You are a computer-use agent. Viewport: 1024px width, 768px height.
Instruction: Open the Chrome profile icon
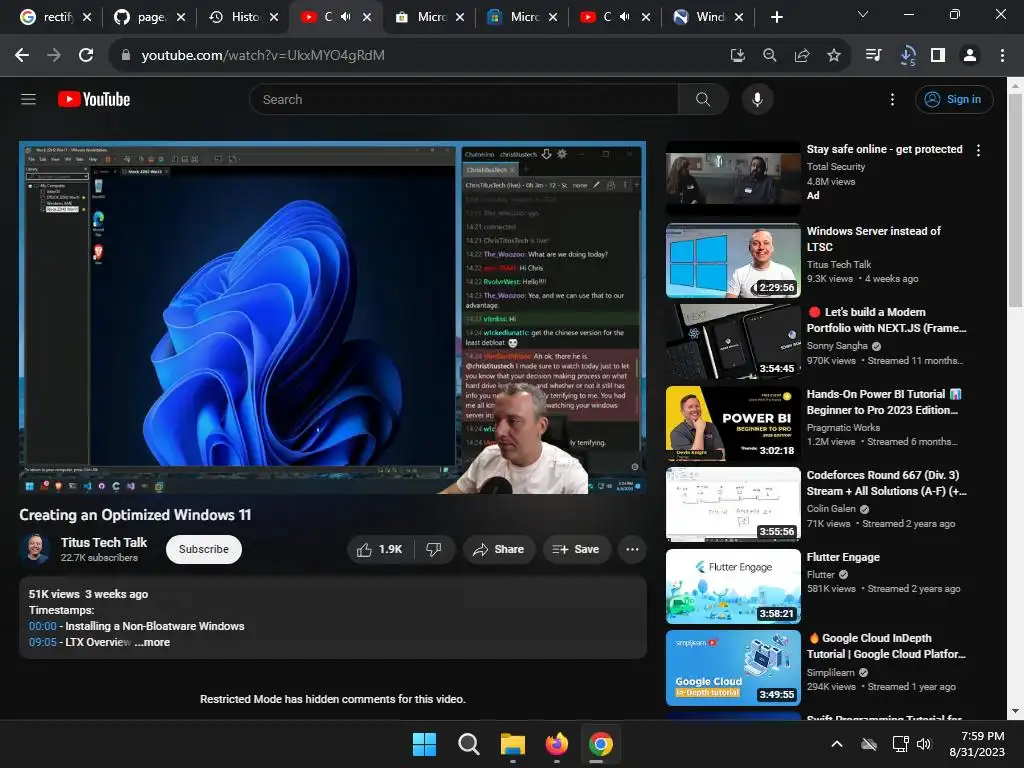click(x=970, y=56)
